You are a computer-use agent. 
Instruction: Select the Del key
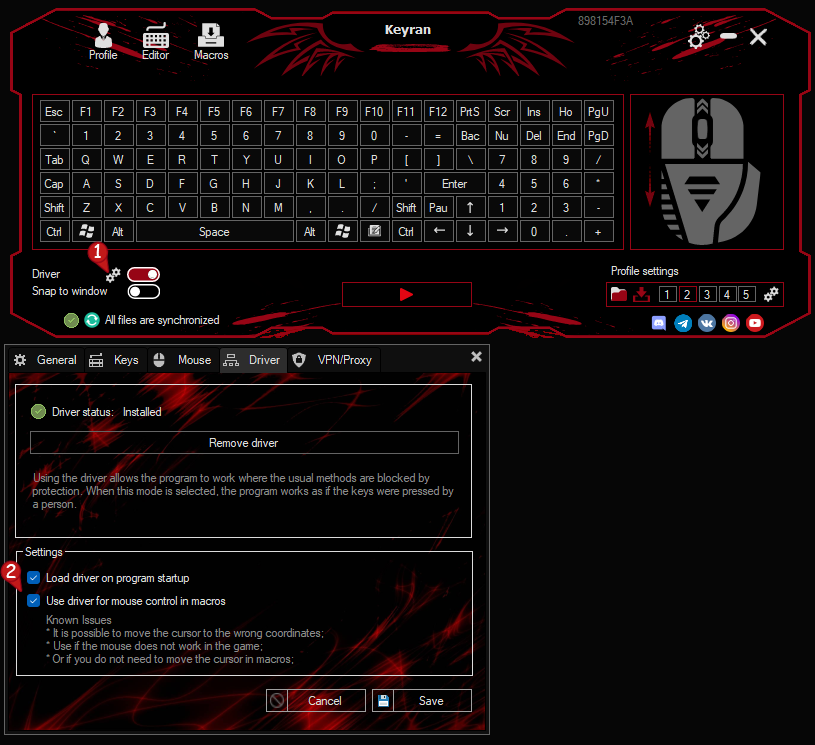pos(534,136)
